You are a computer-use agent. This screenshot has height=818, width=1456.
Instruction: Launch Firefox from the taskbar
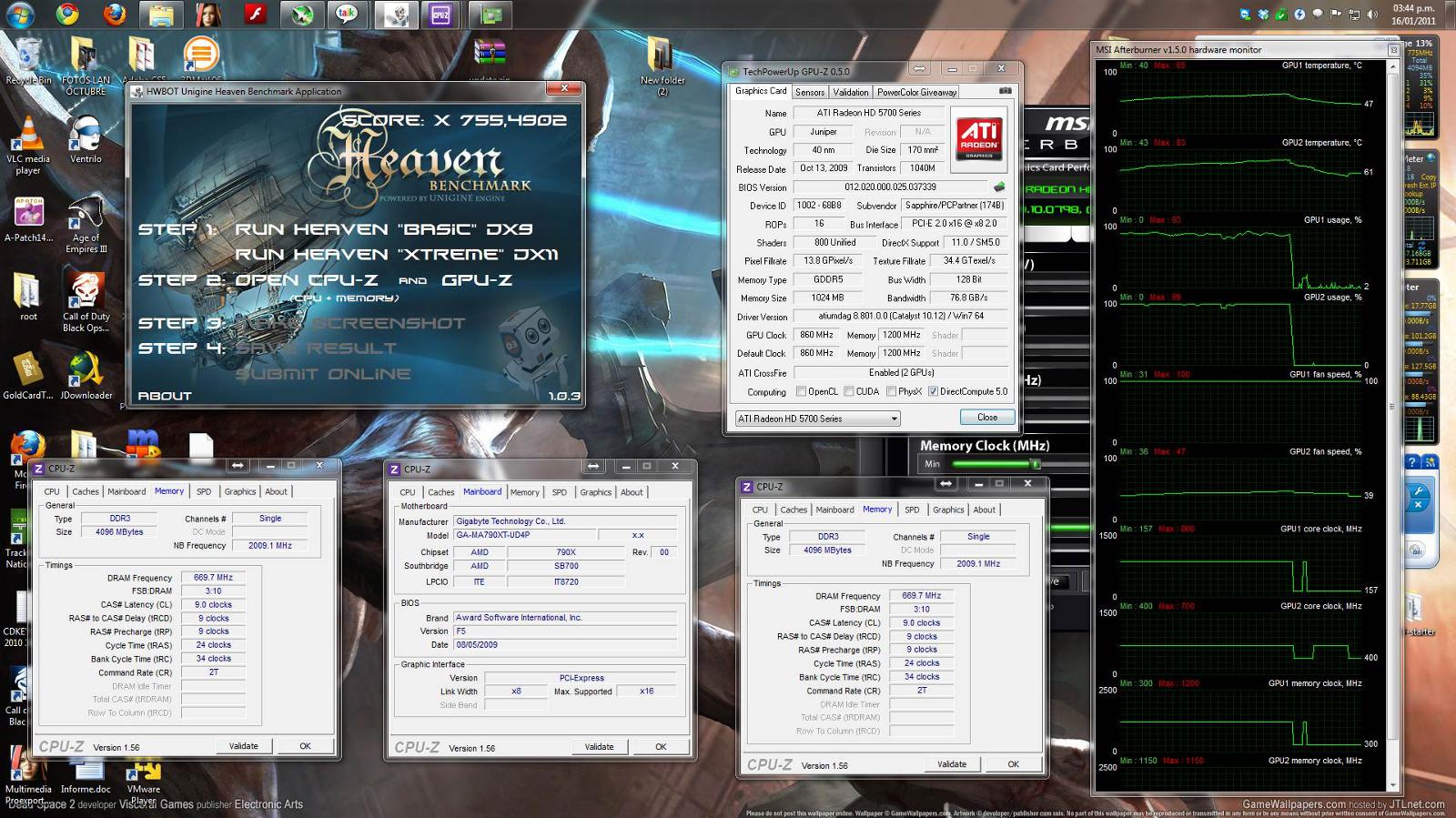[x=114, y=15]
